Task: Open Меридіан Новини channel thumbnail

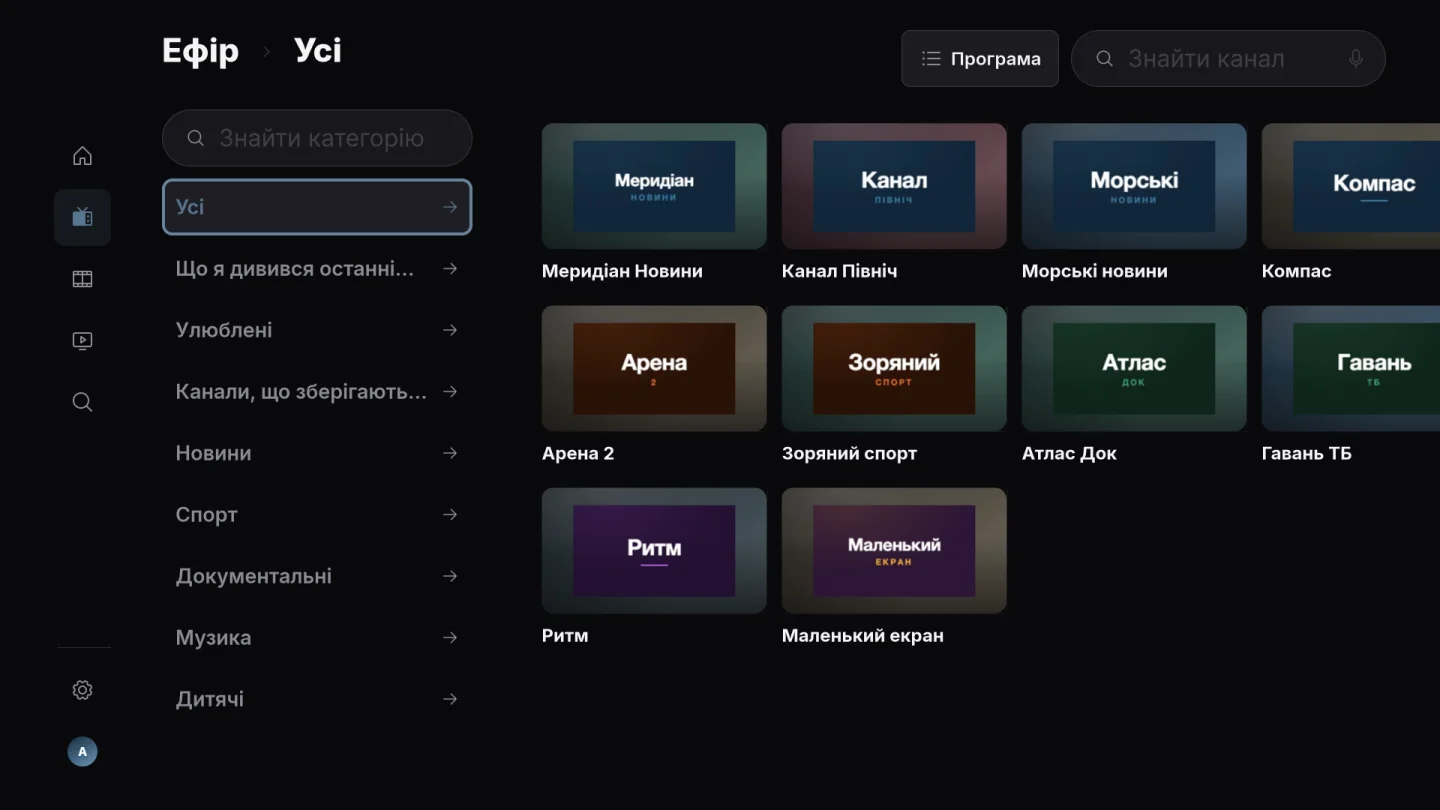Action: point(654,186)
